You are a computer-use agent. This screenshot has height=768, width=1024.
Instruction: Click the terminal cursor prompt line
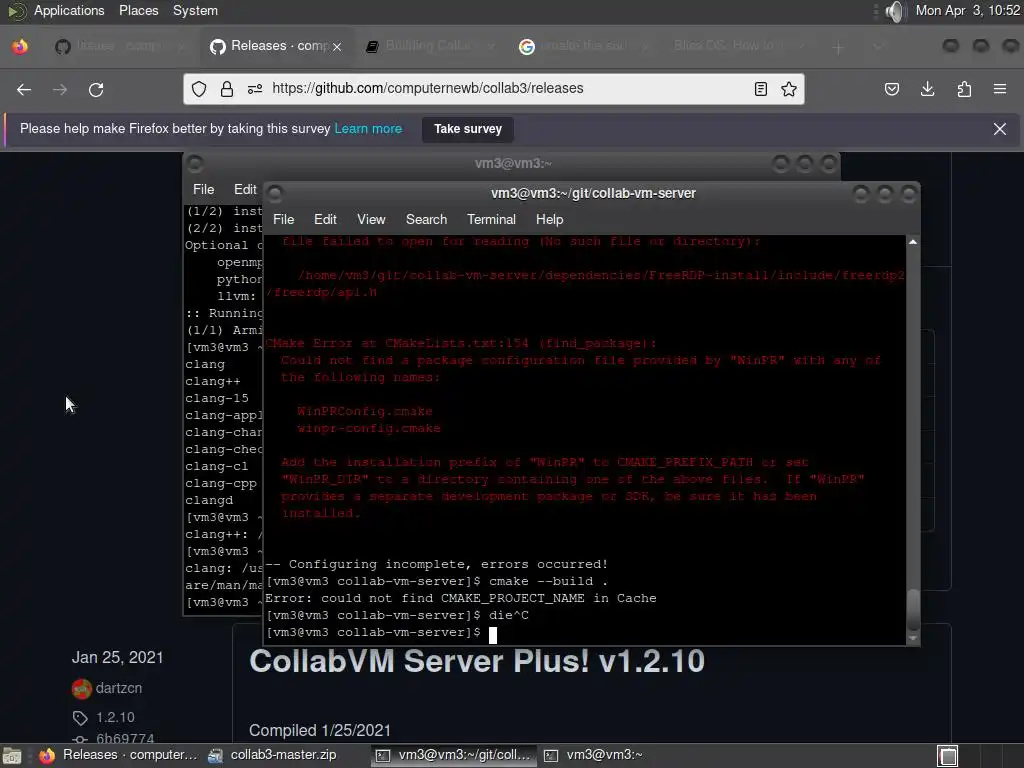click(x=381, y=632)
